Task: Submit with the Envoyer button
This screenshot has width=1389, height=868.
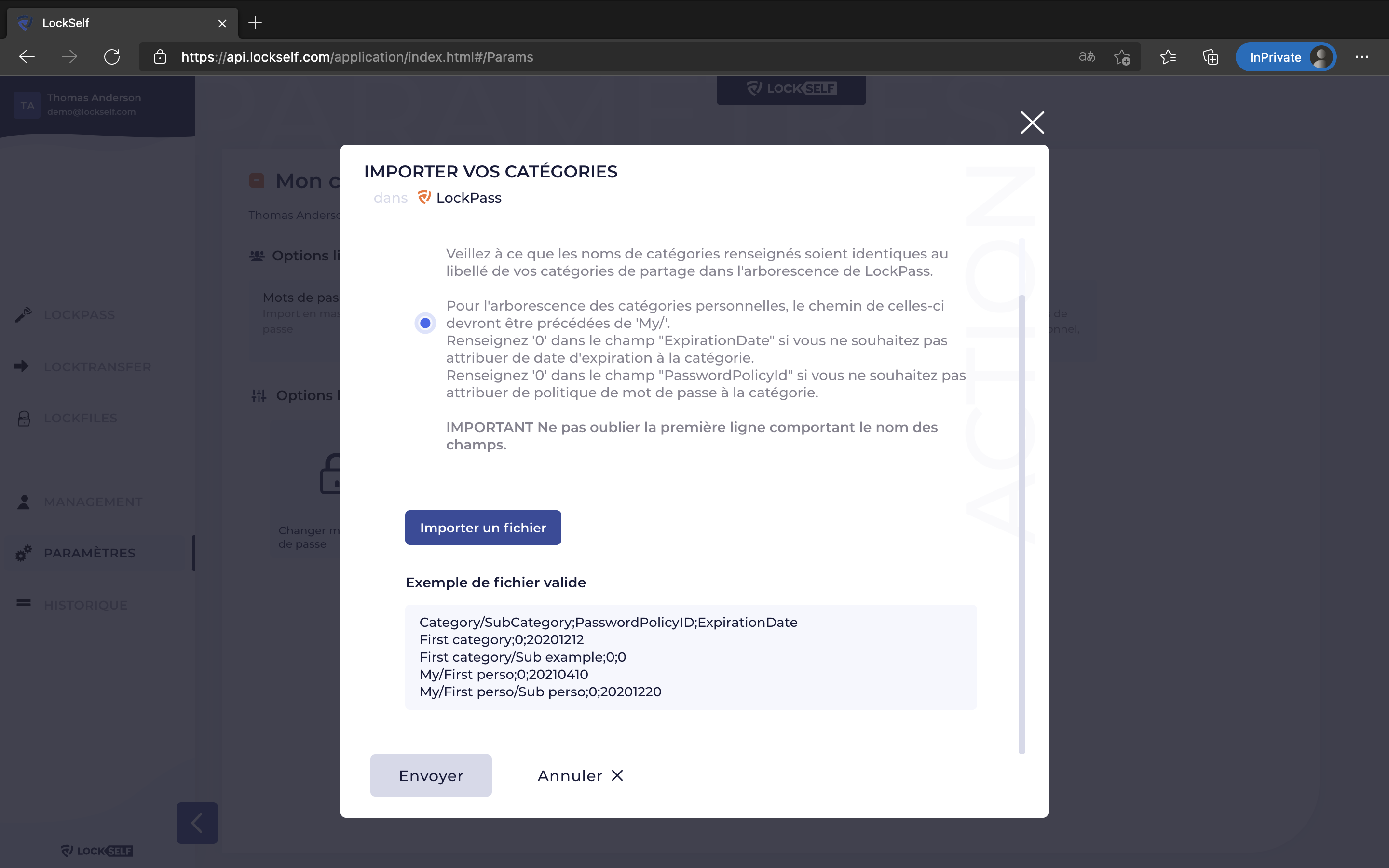Action: (431, 775)
